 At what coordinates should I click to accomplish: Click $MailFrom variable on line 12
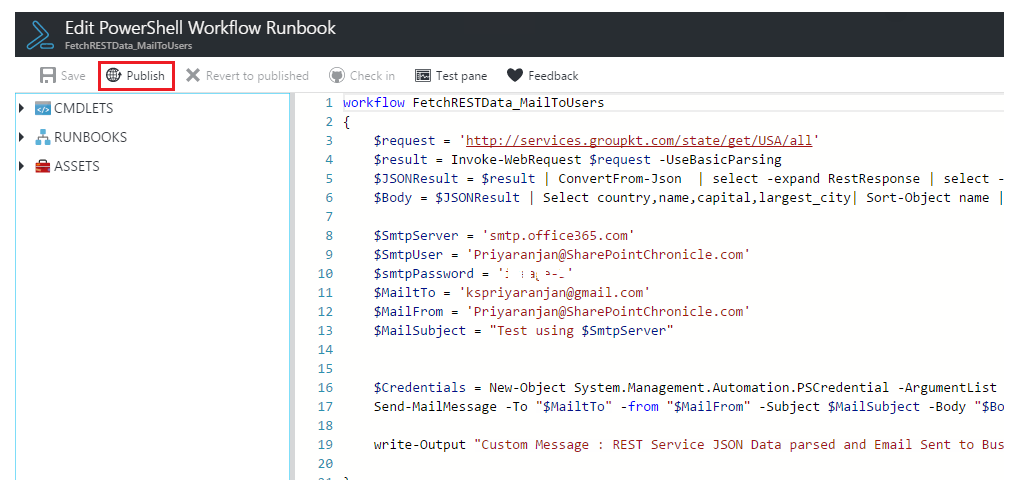click(408, 312)
